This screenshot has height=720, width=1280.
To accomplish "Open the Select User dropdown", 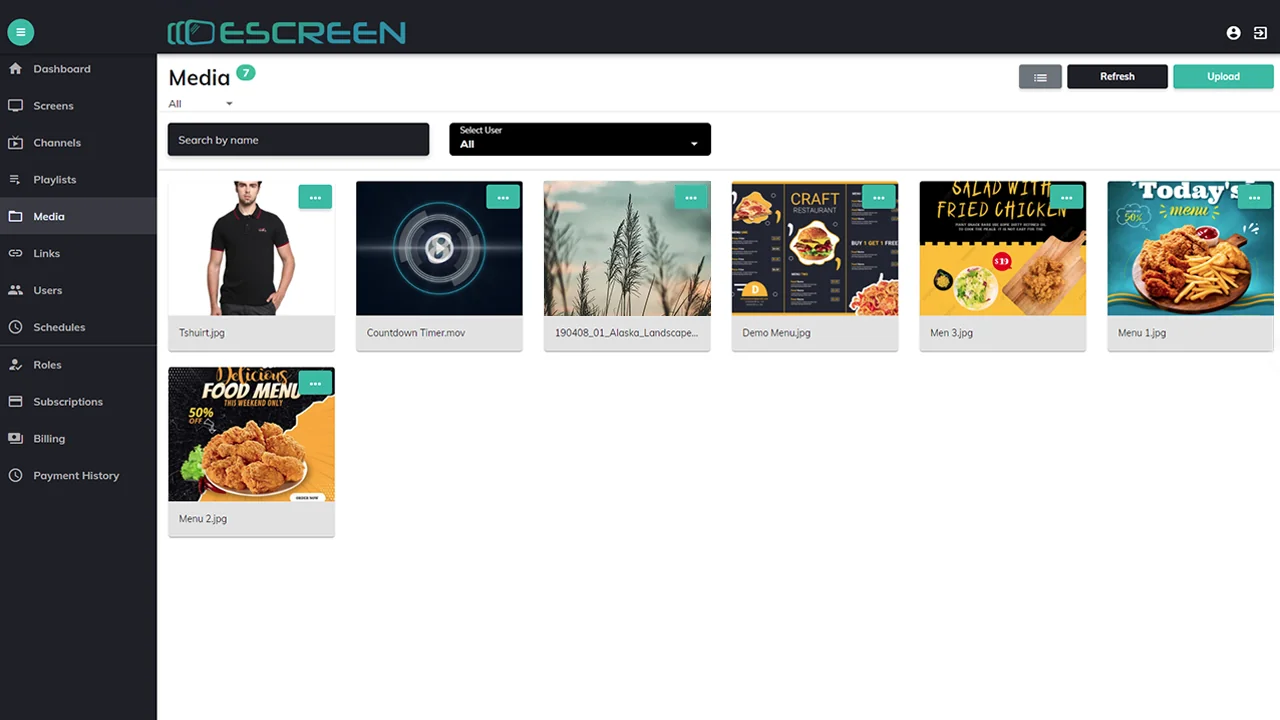I will pyautogui.click(x=580, y=139).
